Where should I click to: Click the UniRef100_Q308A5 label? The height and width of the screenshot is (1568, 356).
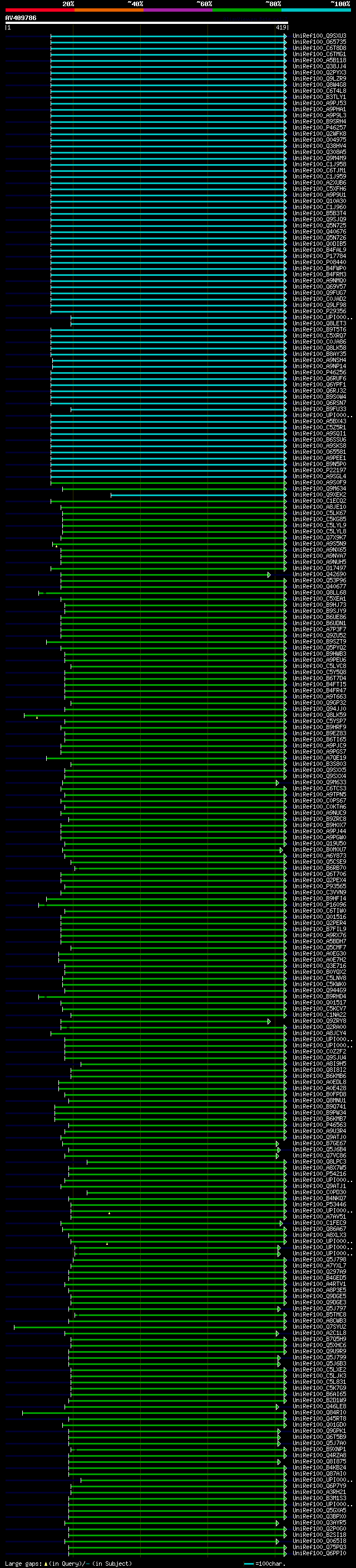319,151
